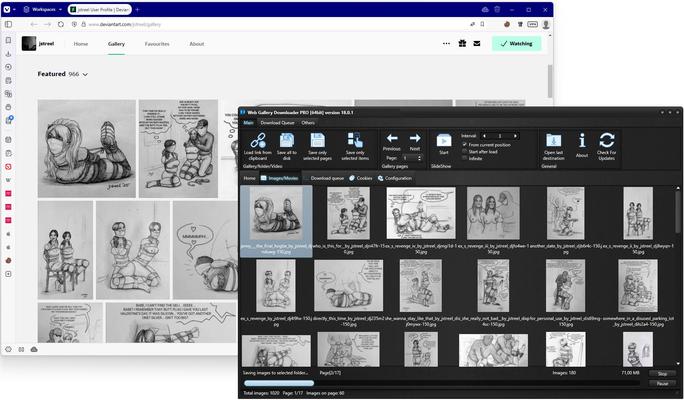Open new browser tab with plus
Viewport: 684px width, 400px height.
137,9
